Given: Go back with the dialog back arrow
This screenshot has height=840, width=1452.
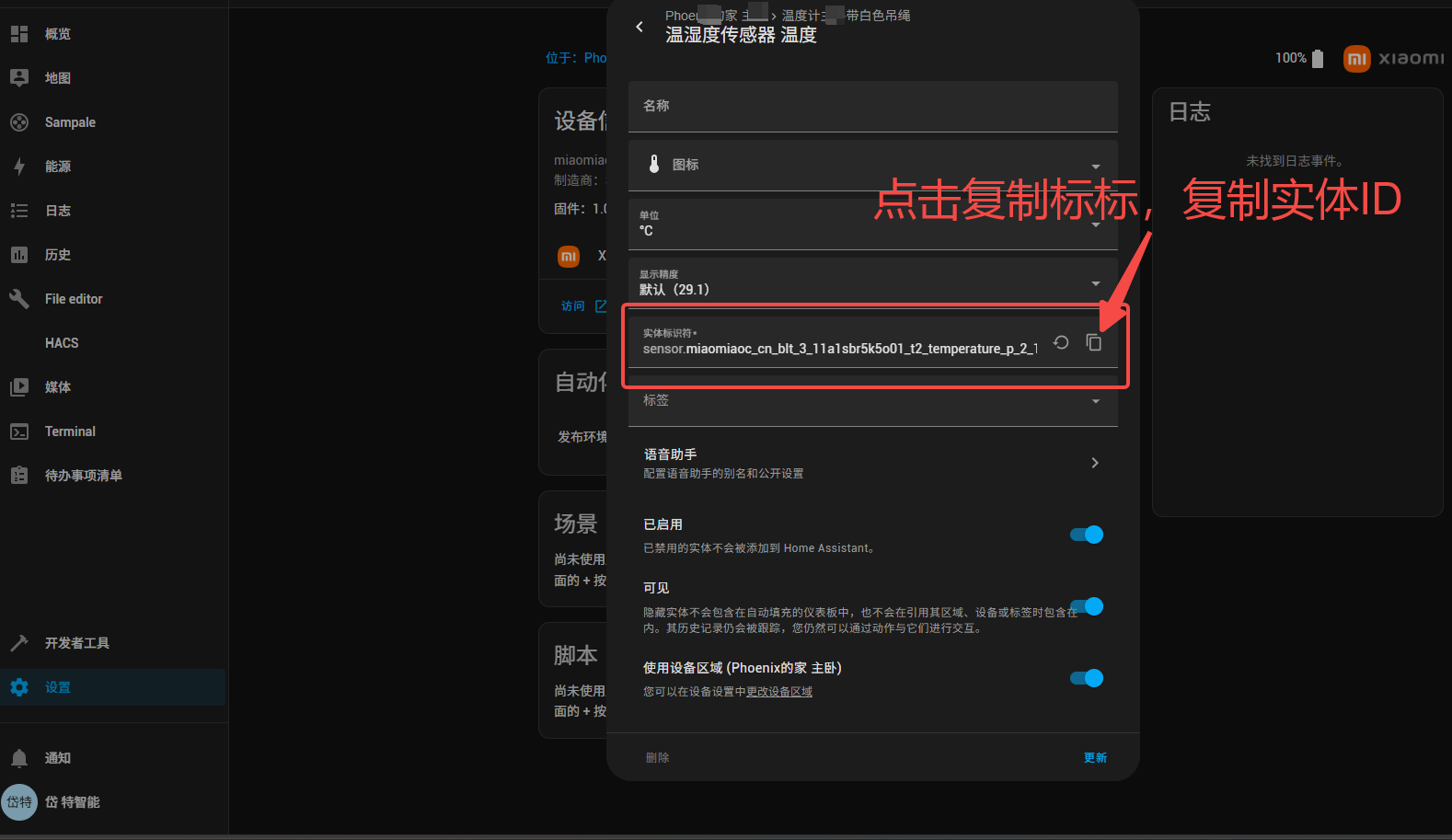Looking at the screenshot, I should pyautogui.click(x=640, y=27).
